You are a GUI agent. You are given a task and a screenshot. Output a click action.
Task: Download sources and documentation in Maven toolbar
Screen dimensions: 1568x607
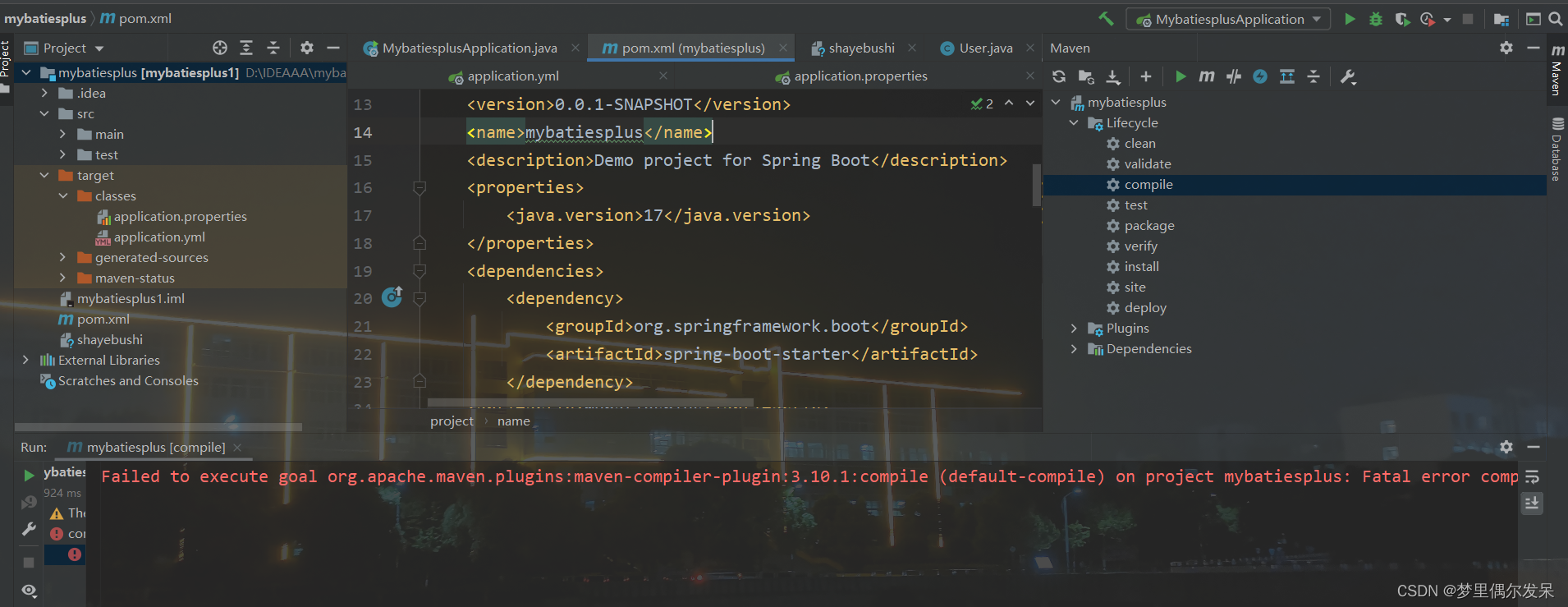[1113, 76]
